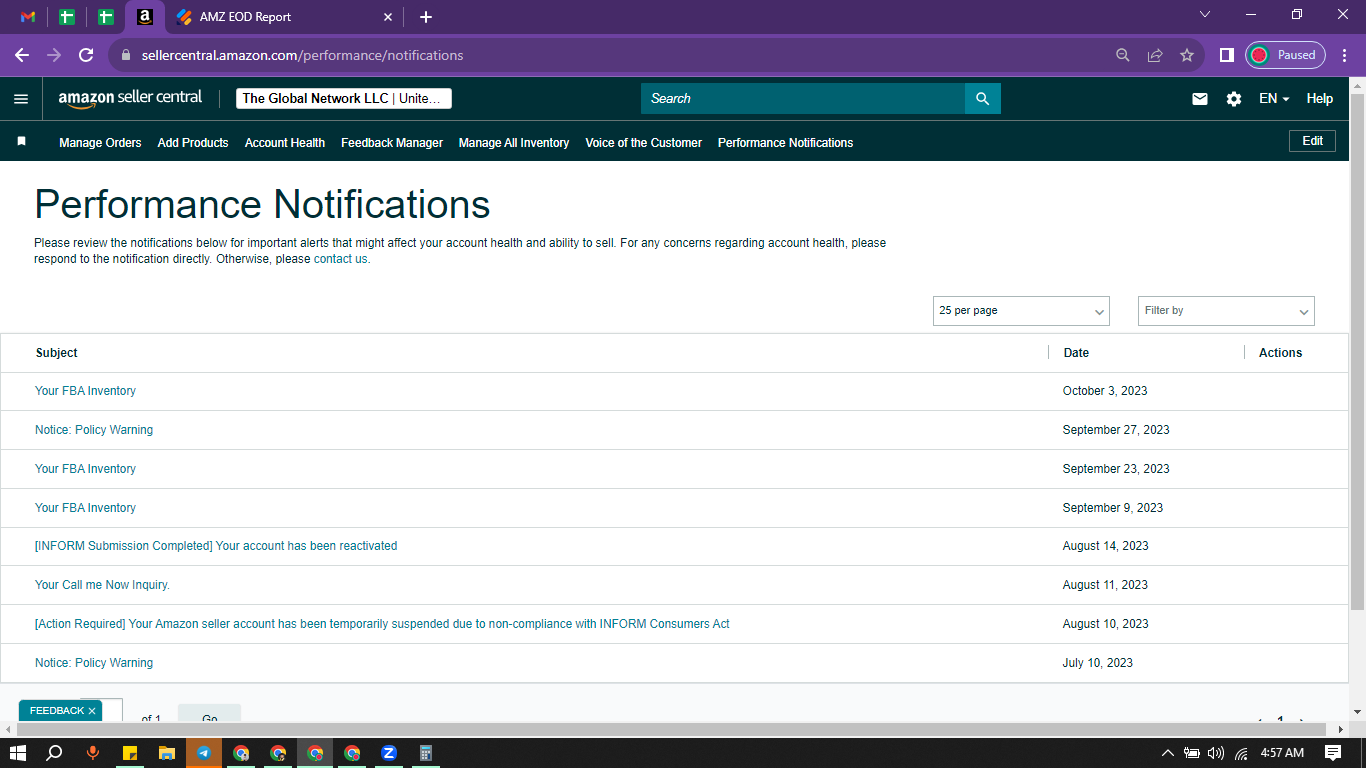Open the hamburger navigation menu
The width and height of the screenshot is (1366, 768).
pos(21,99)
